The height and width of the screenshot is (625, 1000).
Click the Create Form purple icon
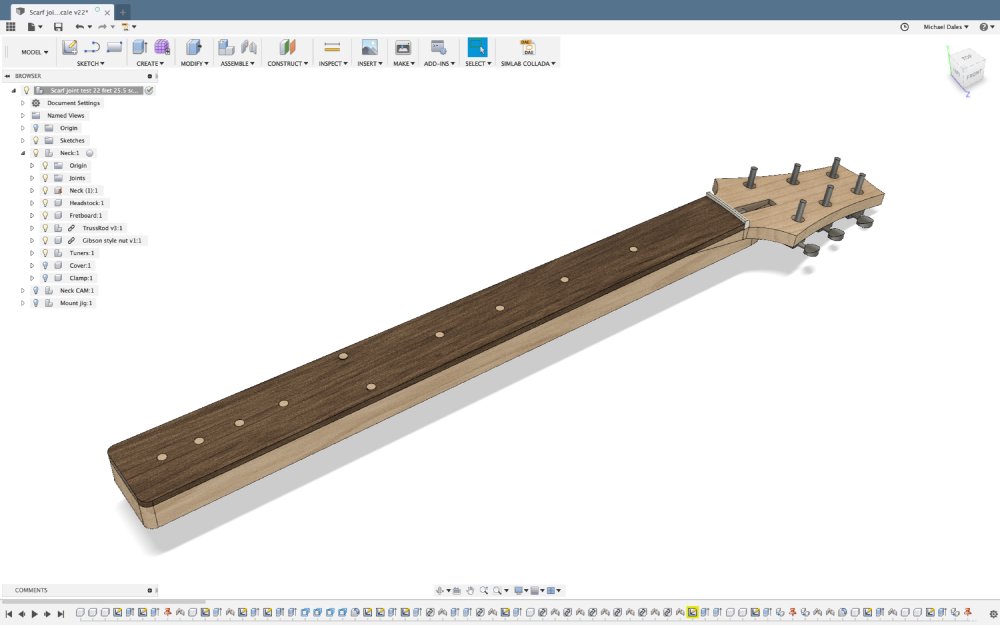coord(162,47)
